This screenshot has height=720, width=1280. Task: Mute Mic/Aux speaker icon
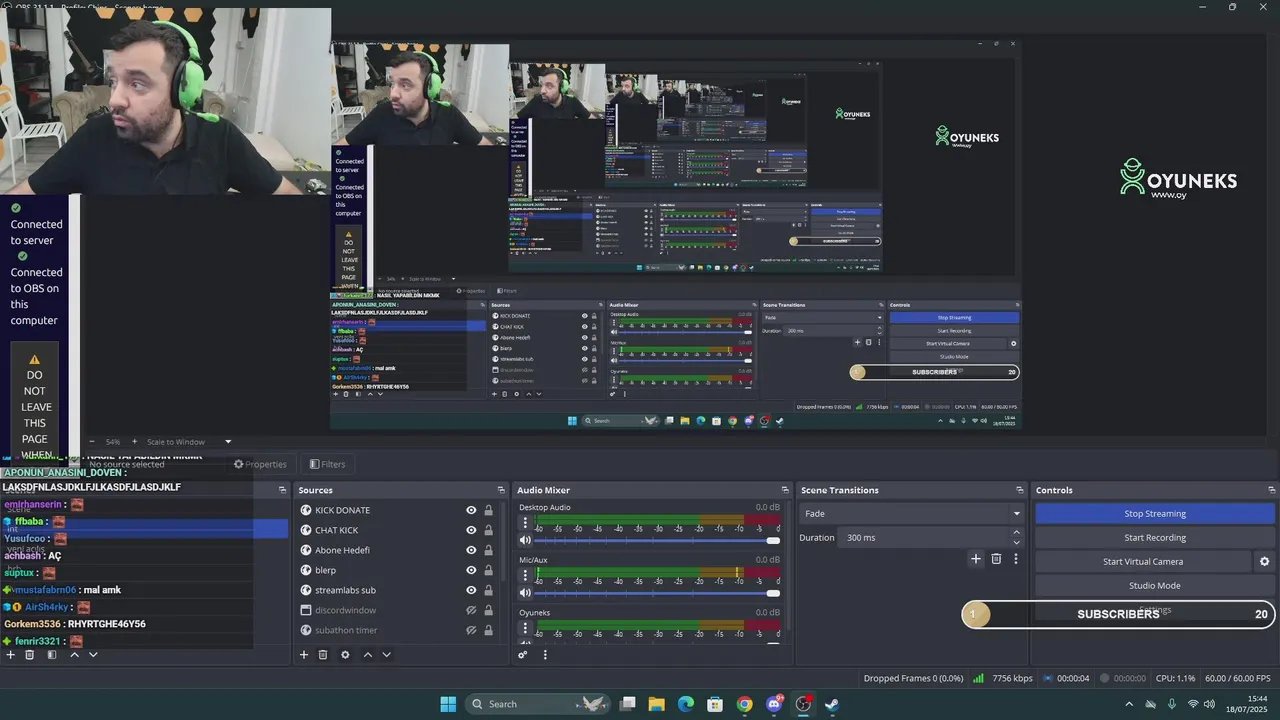point(525,593)
